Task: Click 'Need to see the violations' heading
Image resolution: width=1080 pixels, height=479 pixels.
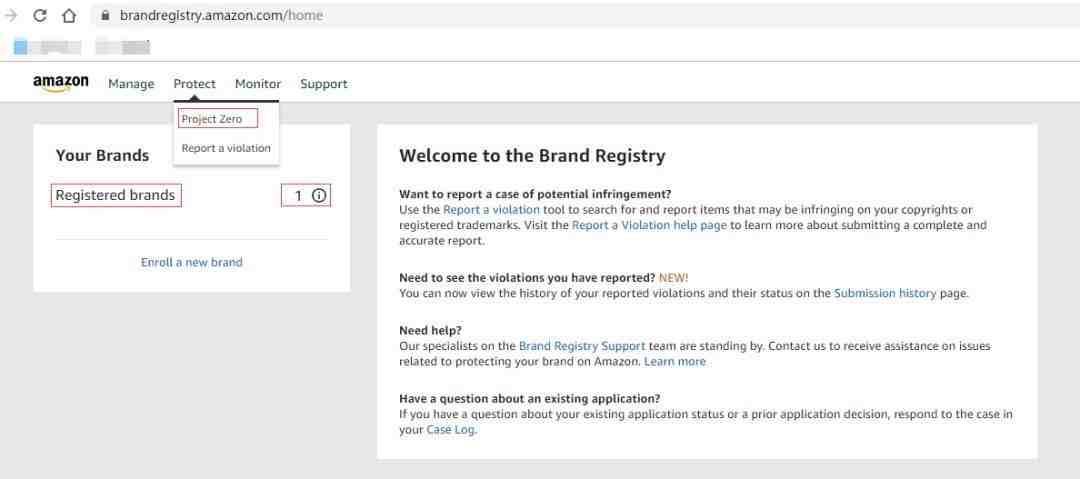Action: [x=528, y=278]
